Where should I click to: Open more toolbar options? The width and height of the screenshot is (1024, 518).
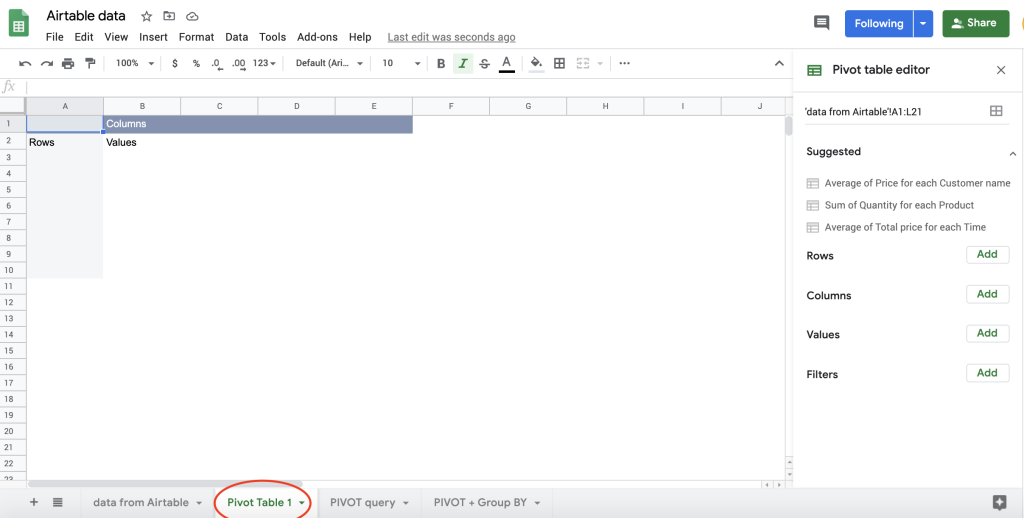pos(624,63)
